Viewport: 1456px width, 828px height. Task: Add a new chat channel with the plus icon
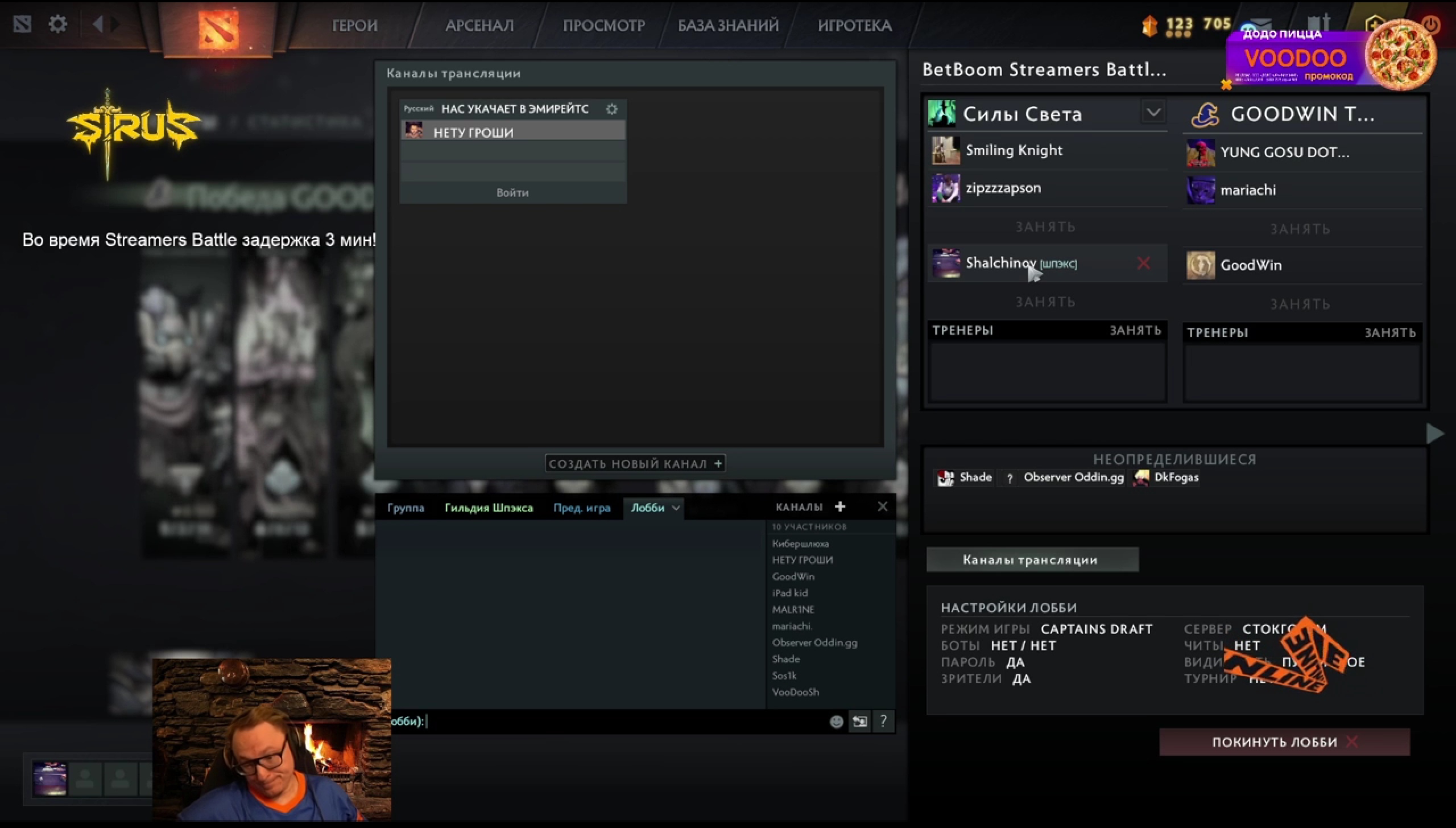(840, 506)
